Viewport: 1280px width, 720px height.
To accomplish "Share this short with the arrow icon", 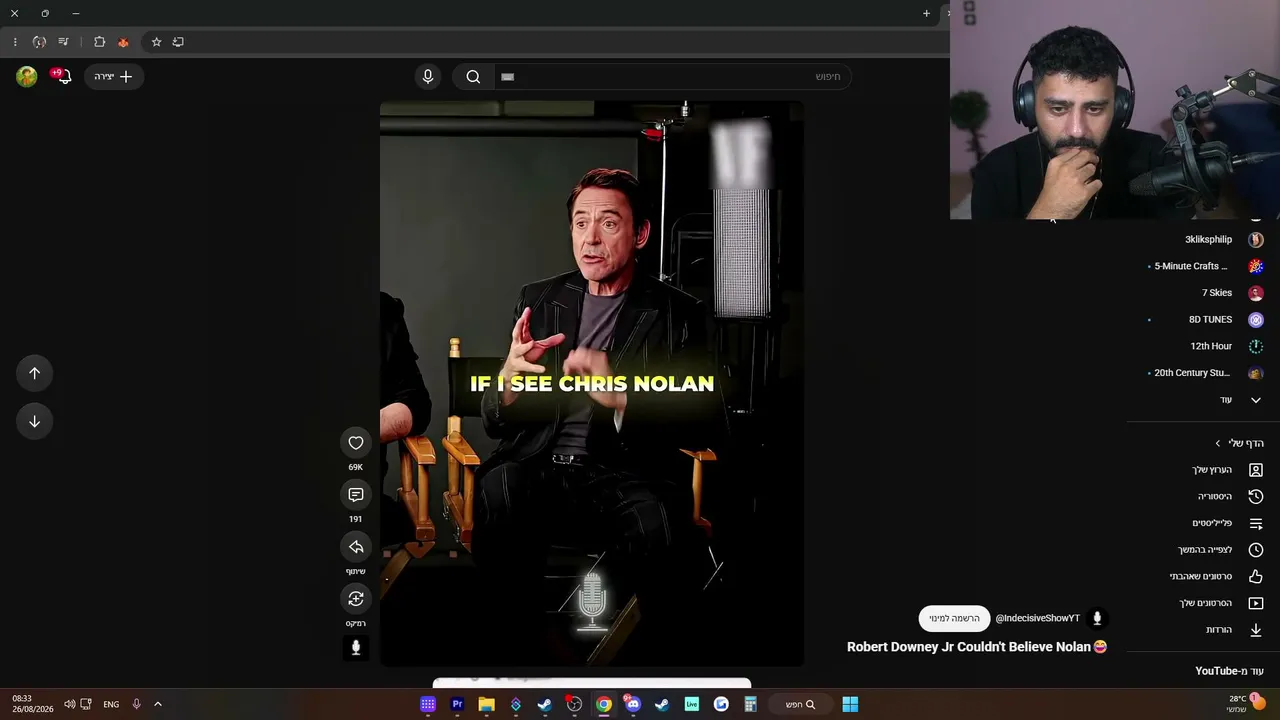I will pos(356,547).
